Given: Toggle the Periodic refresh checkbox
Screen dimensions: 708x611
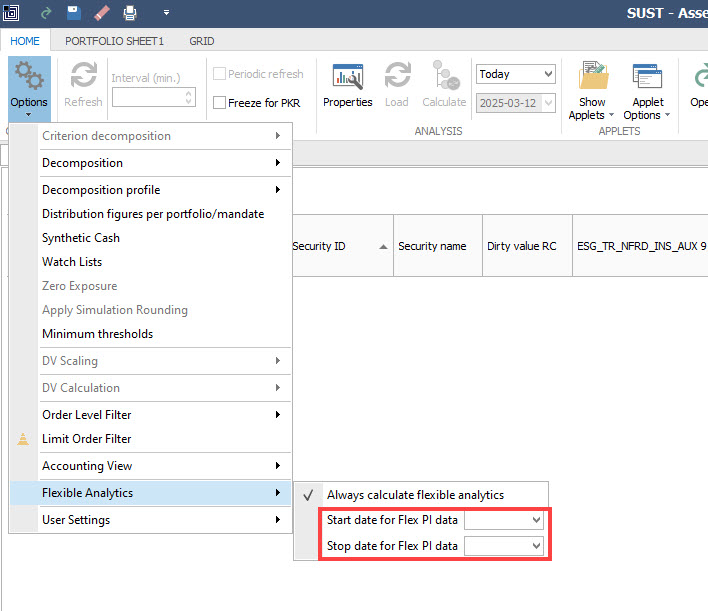Looking at the screenshot, I should pos(219,74).
